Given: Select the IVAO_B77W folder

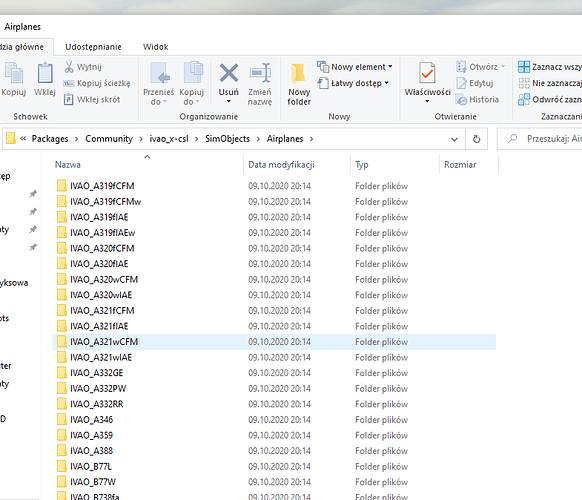Looking at the screenshot, I should pos(93,482).
